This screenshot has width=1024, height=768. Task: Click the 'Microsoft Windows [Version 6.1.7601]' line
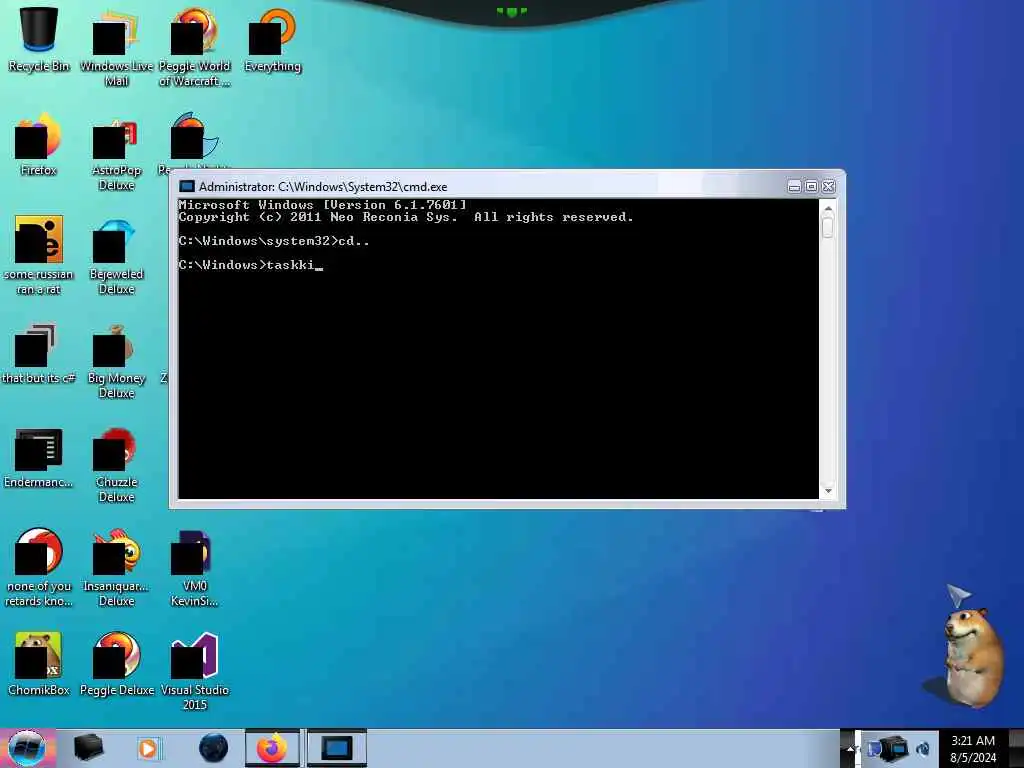click(x=323, y=205)
